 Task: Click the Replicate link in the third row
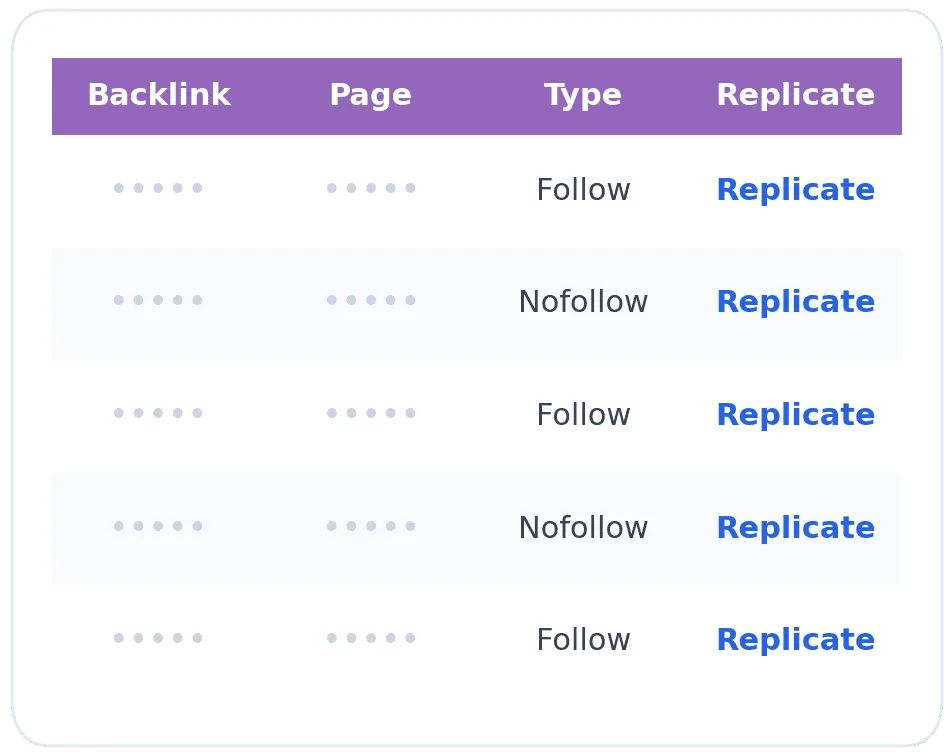click(x=795, y=415)
